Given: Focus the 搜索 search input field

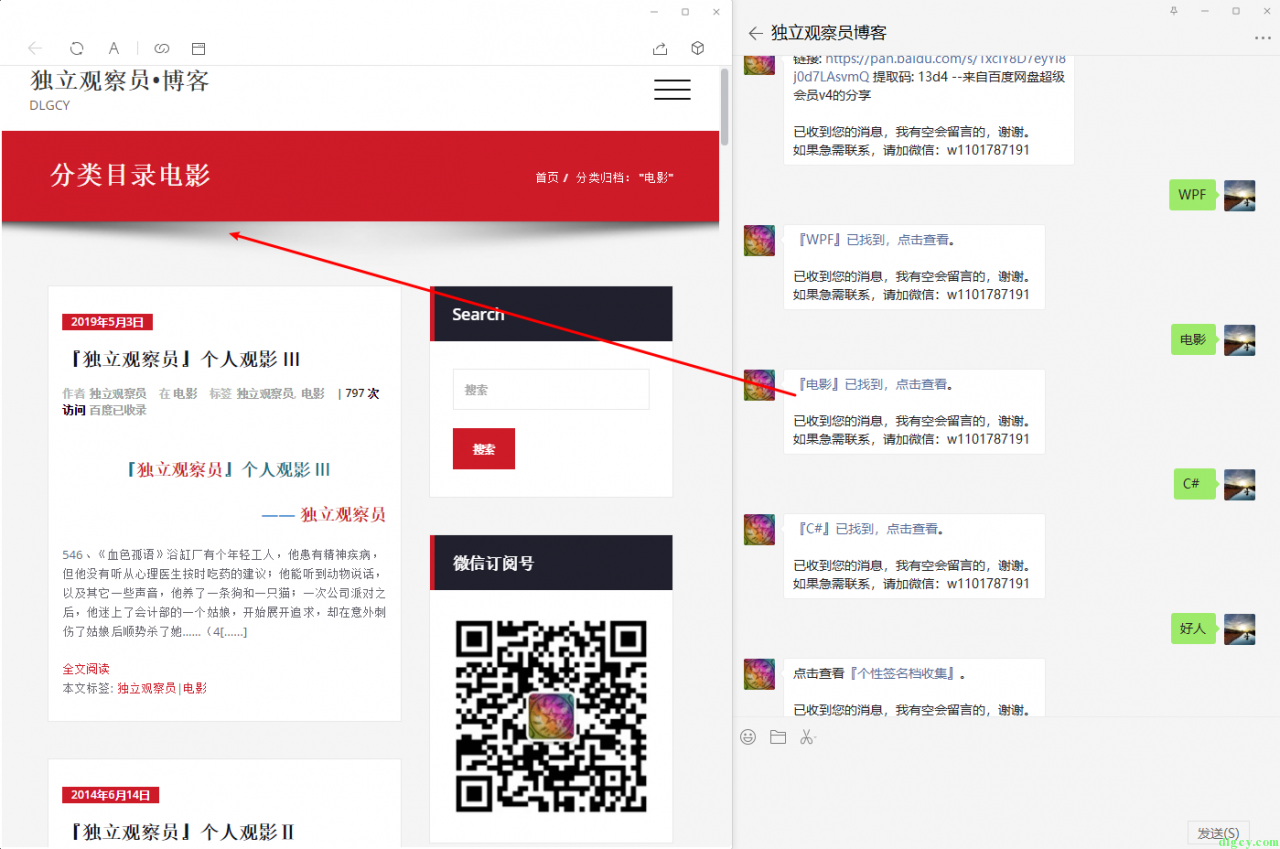Looking at the screenshot, I should 551,390.
